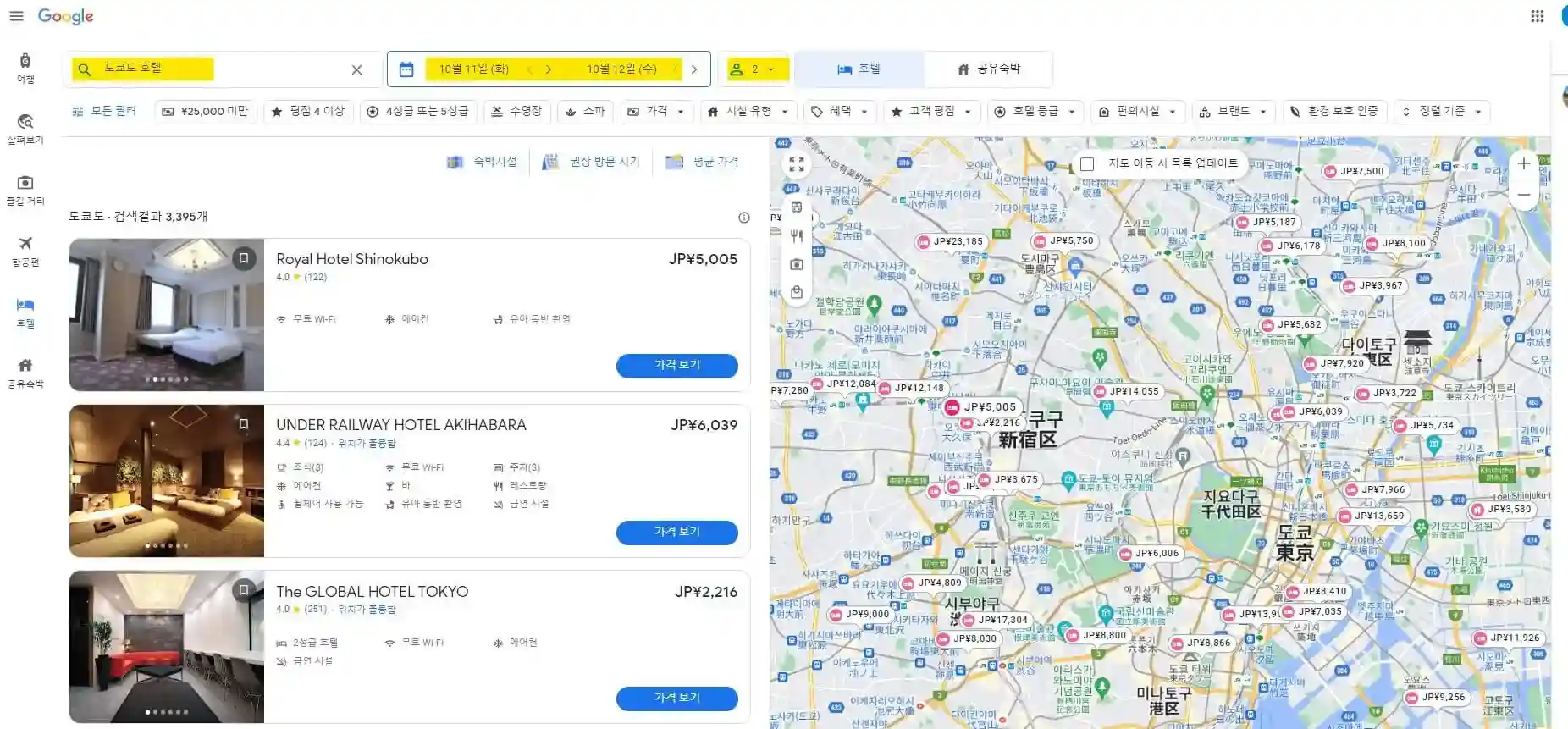
Task: Save UNDER RAILWAY HOTEL AKIHABARA bookmark icon
Action: click(x=244, y=424)
